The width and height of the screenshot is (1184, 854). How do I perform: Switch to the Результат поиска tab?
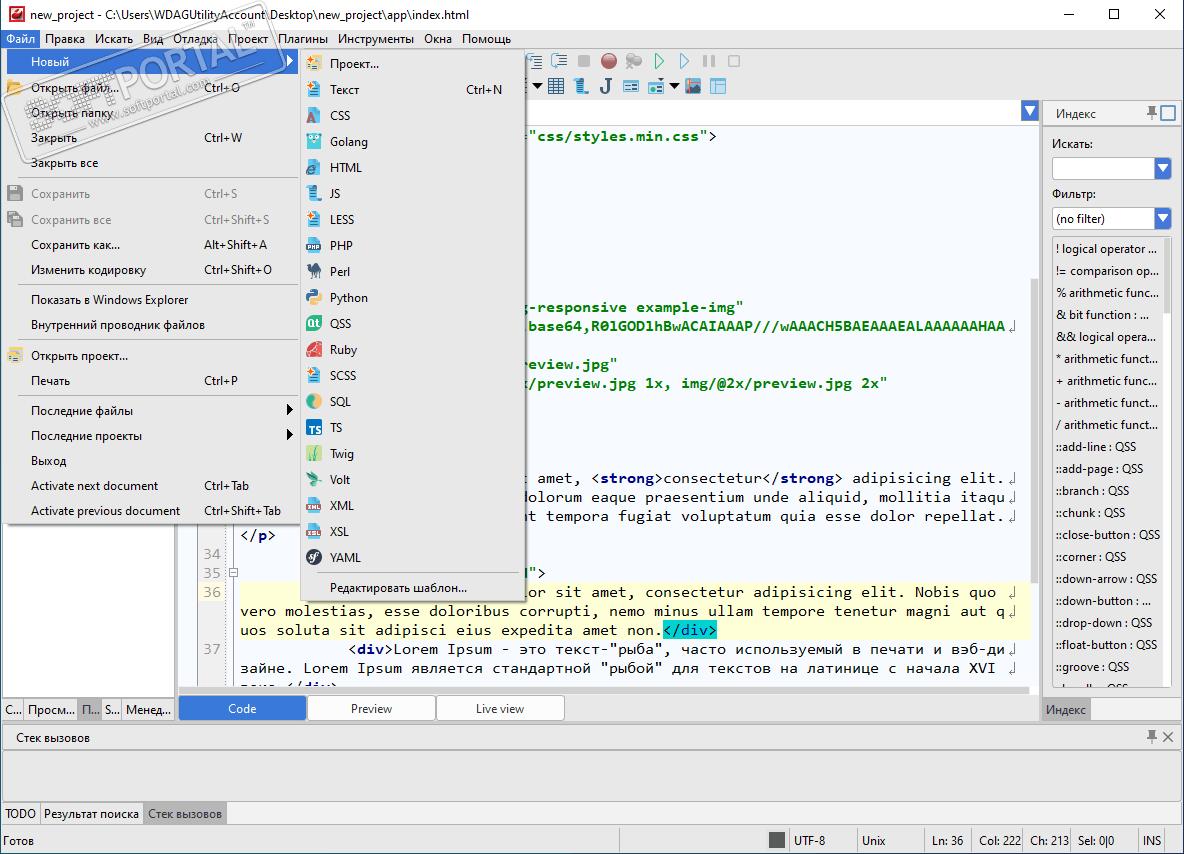91,814
